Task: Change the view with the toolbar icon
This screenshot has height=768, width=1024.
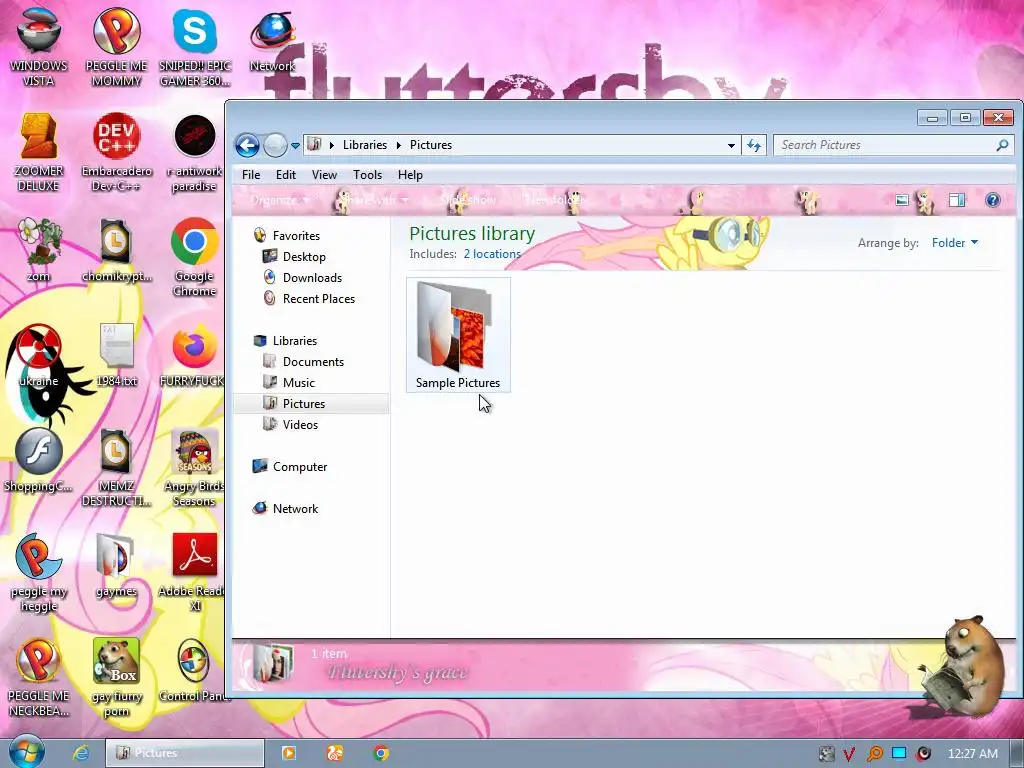Action: coord(902,200)
